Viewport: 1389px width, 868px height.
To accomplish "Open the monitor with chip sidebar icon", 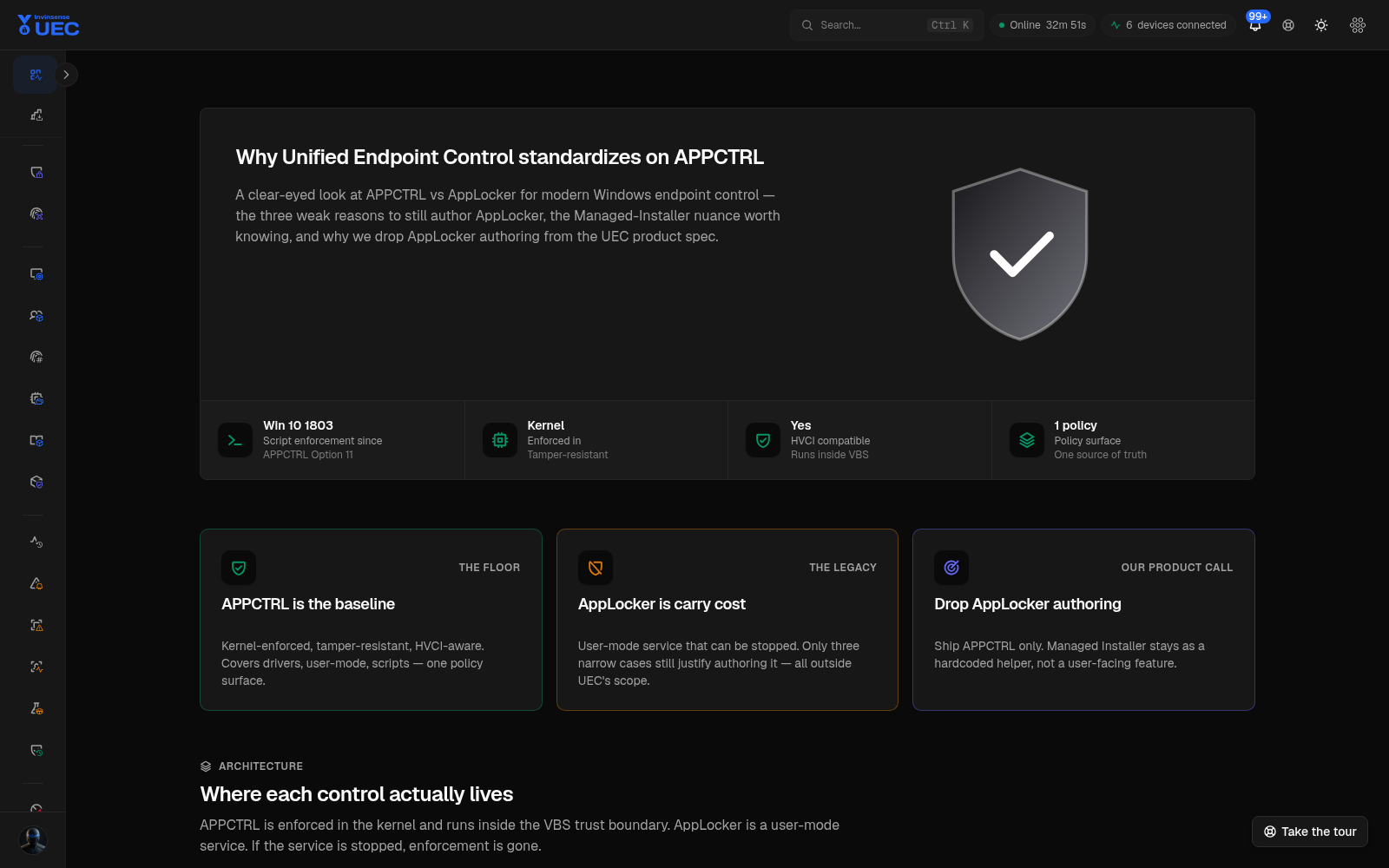I will 36,274.
